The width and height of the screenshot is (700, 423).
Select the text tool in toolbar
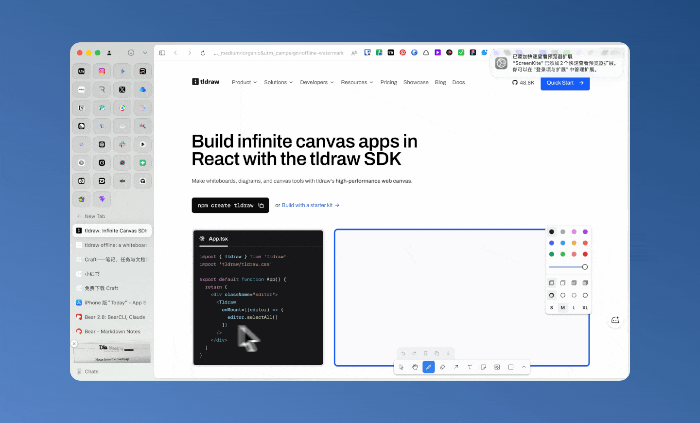coord(470,367)
